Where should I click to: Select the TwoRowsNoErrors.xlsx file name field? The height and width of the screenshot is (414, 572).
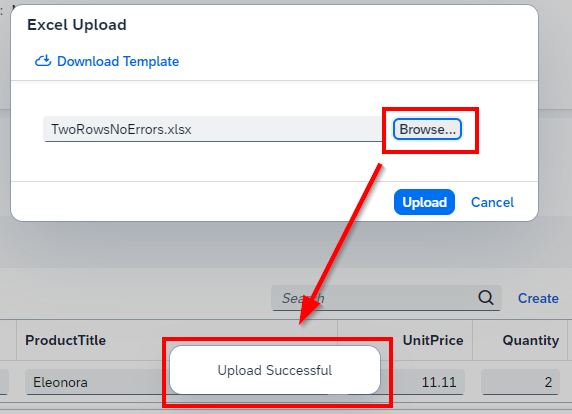pyautogui.click(x=213, y=129)
